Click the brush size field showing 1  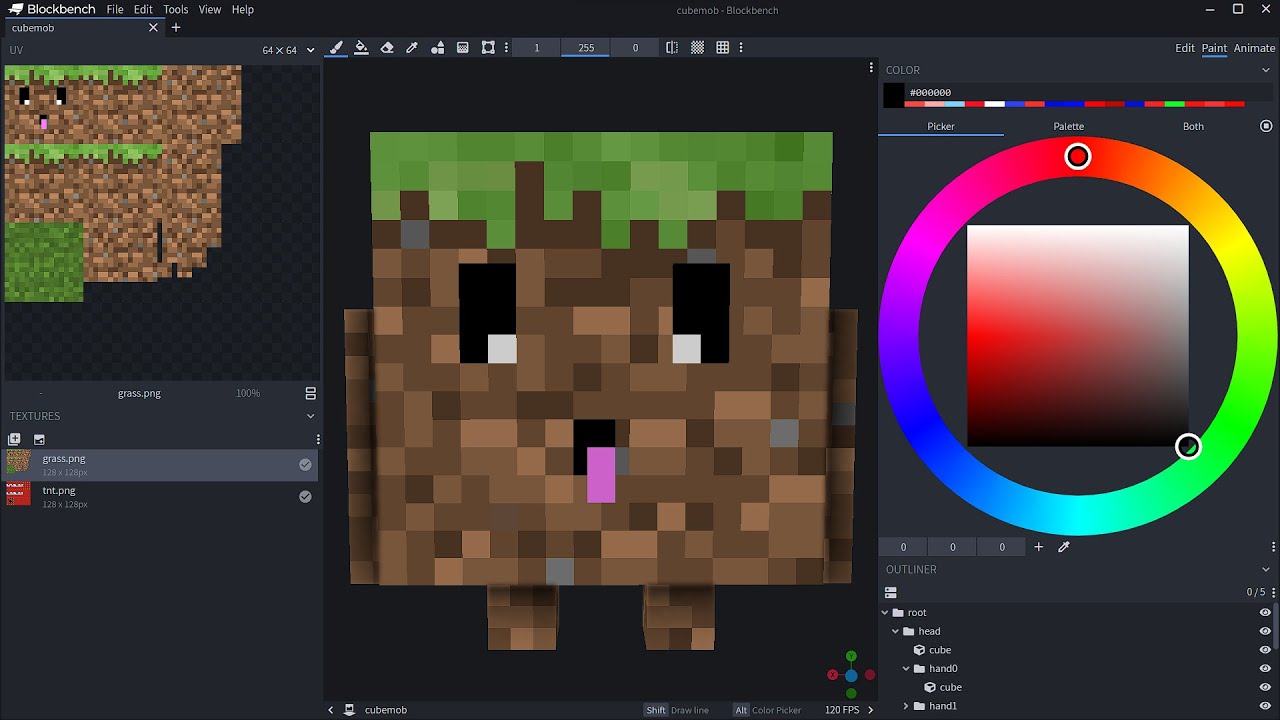tap(537, 48)
